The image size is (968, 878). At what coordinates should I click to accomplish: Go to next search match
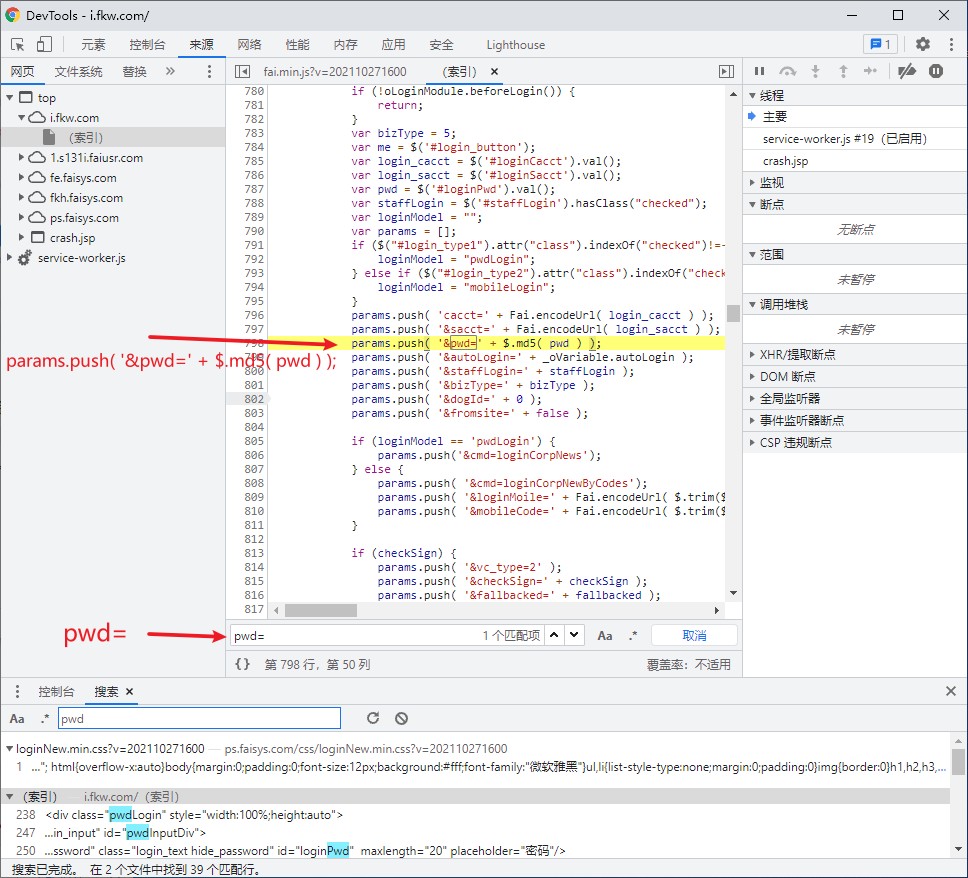click(x=574, y=635)
